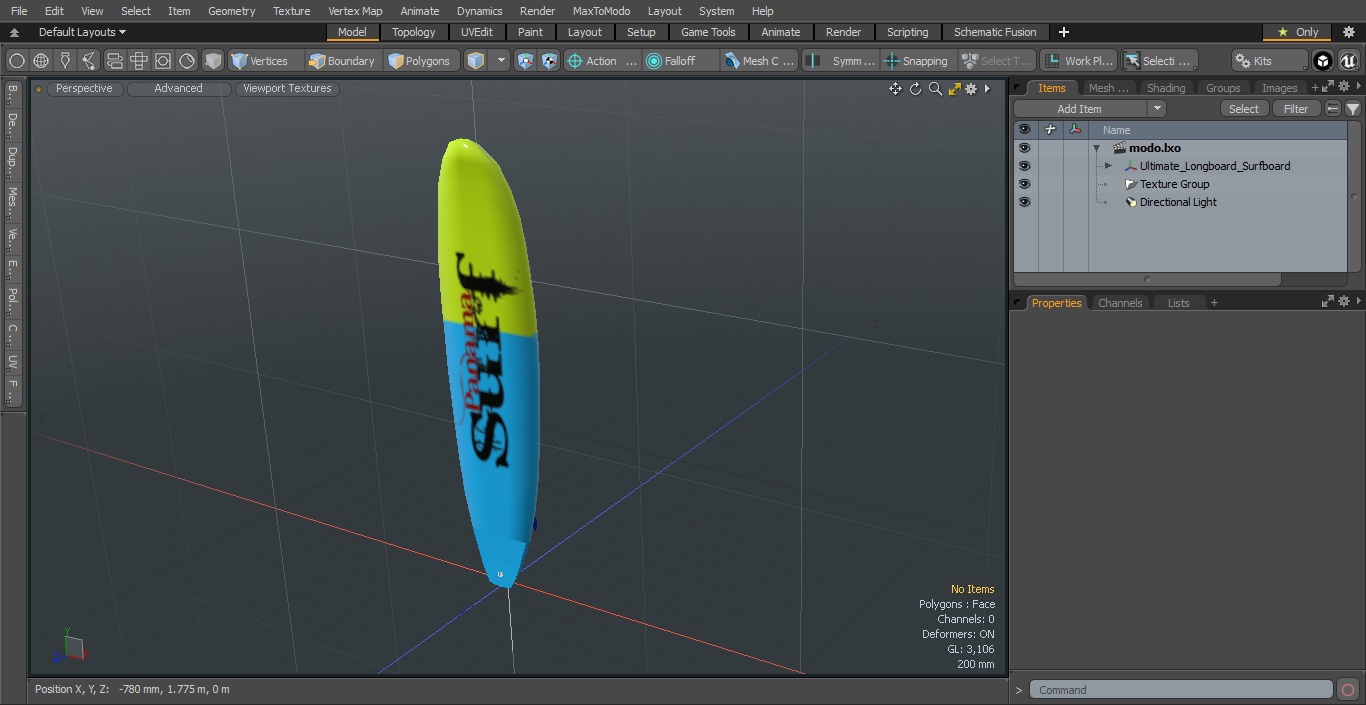
Task: Switch to the Channels tab
Action: [x=1120, y=303]
